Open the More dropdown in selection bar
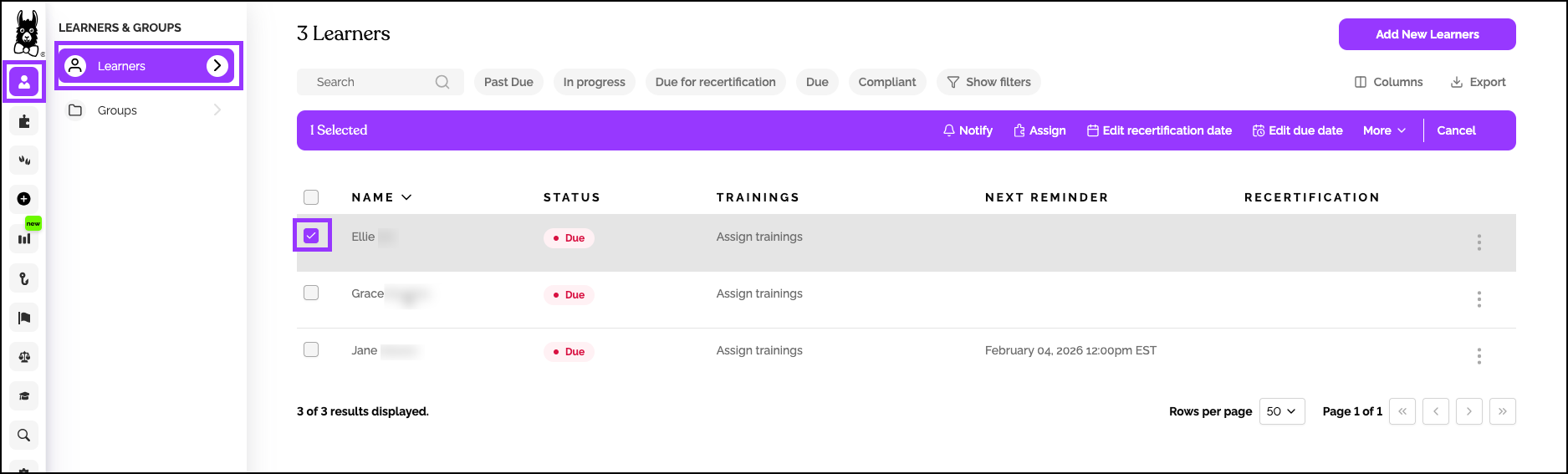The width and height of the screenshot is (1568, 474). tap(1384, 130)
